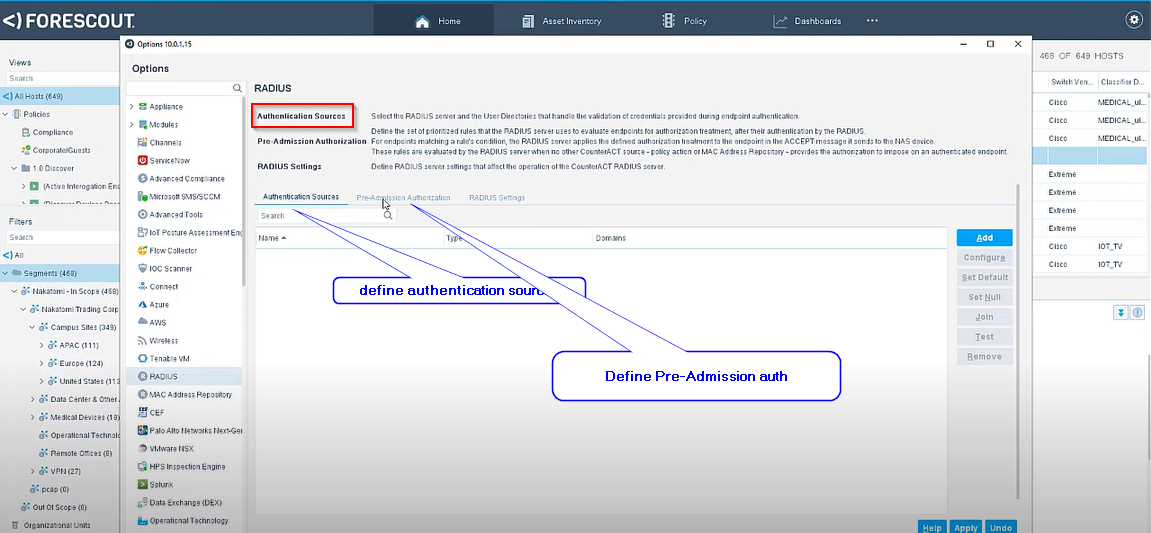Focus the Views search field
The image size is (1151, 533).
click(x=62, y=78)
